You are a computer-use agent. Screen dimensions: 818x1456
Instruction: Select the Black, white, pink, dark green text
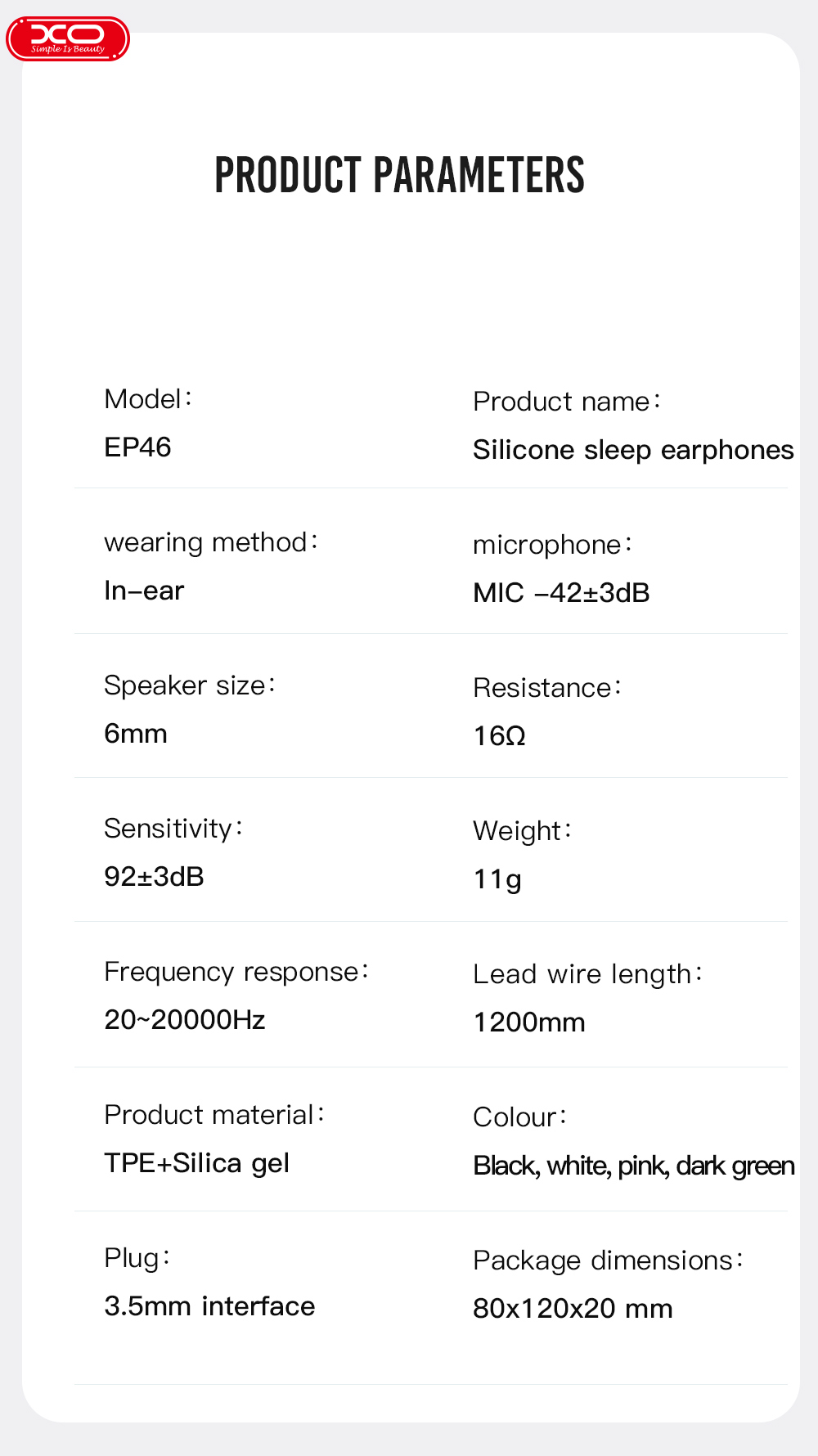(x=633, y=1166)
